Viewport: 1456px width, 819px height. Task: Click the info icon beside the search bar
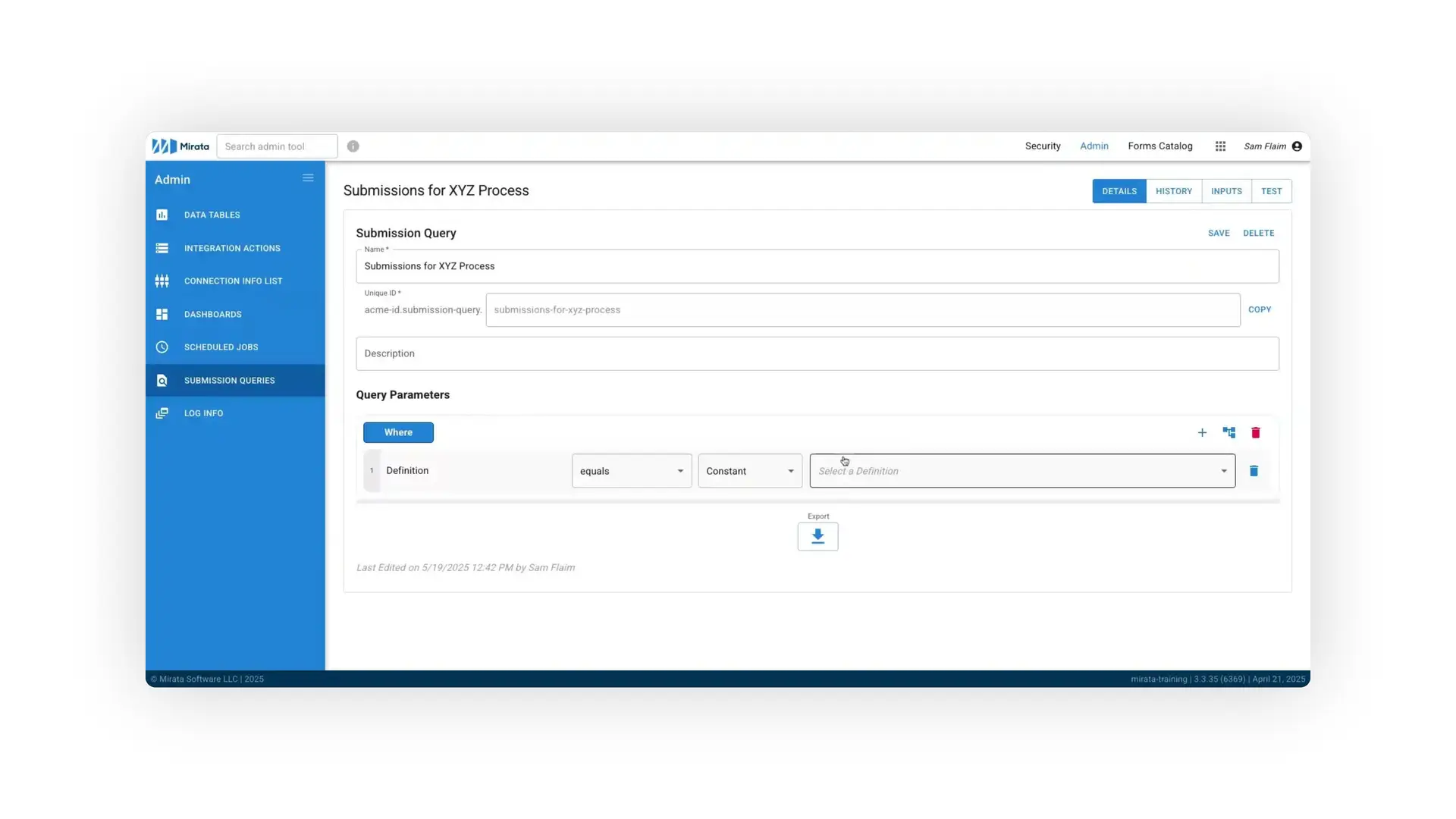[x=353, y=146]
